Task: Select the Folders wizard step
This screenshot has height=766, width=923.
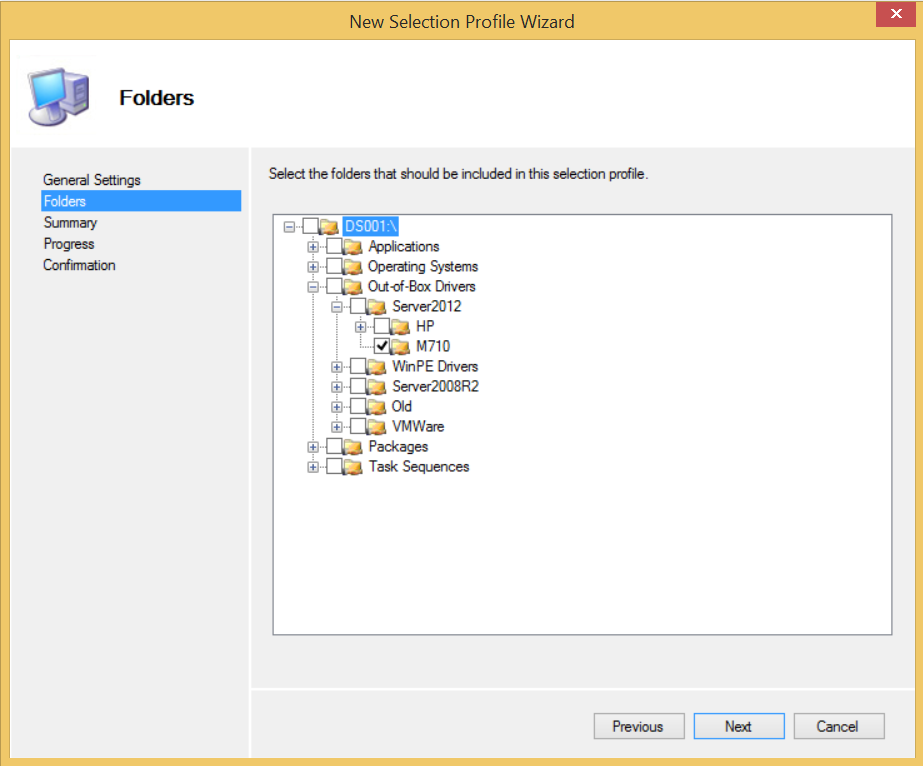Action: click(x=141, y=201)
